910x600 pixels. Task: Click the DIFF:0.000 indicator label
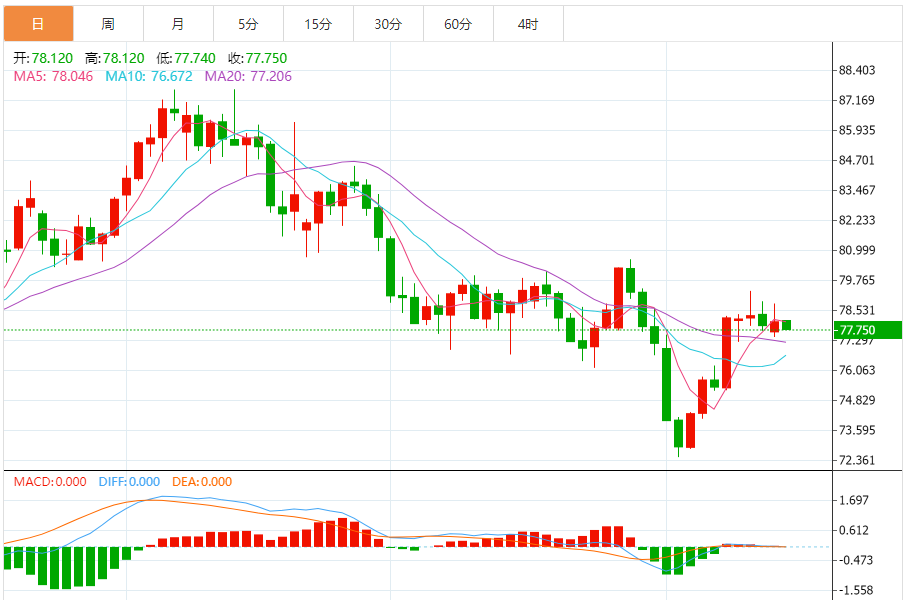(x=129, y=482)
